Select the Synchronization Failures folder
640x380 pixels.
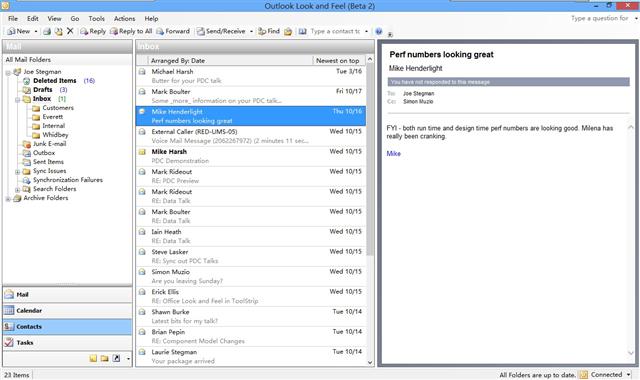click(x=68, y=180)
